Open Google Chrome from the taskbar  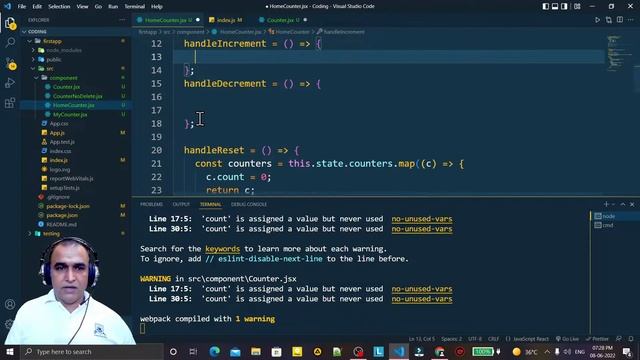(440, 351)
